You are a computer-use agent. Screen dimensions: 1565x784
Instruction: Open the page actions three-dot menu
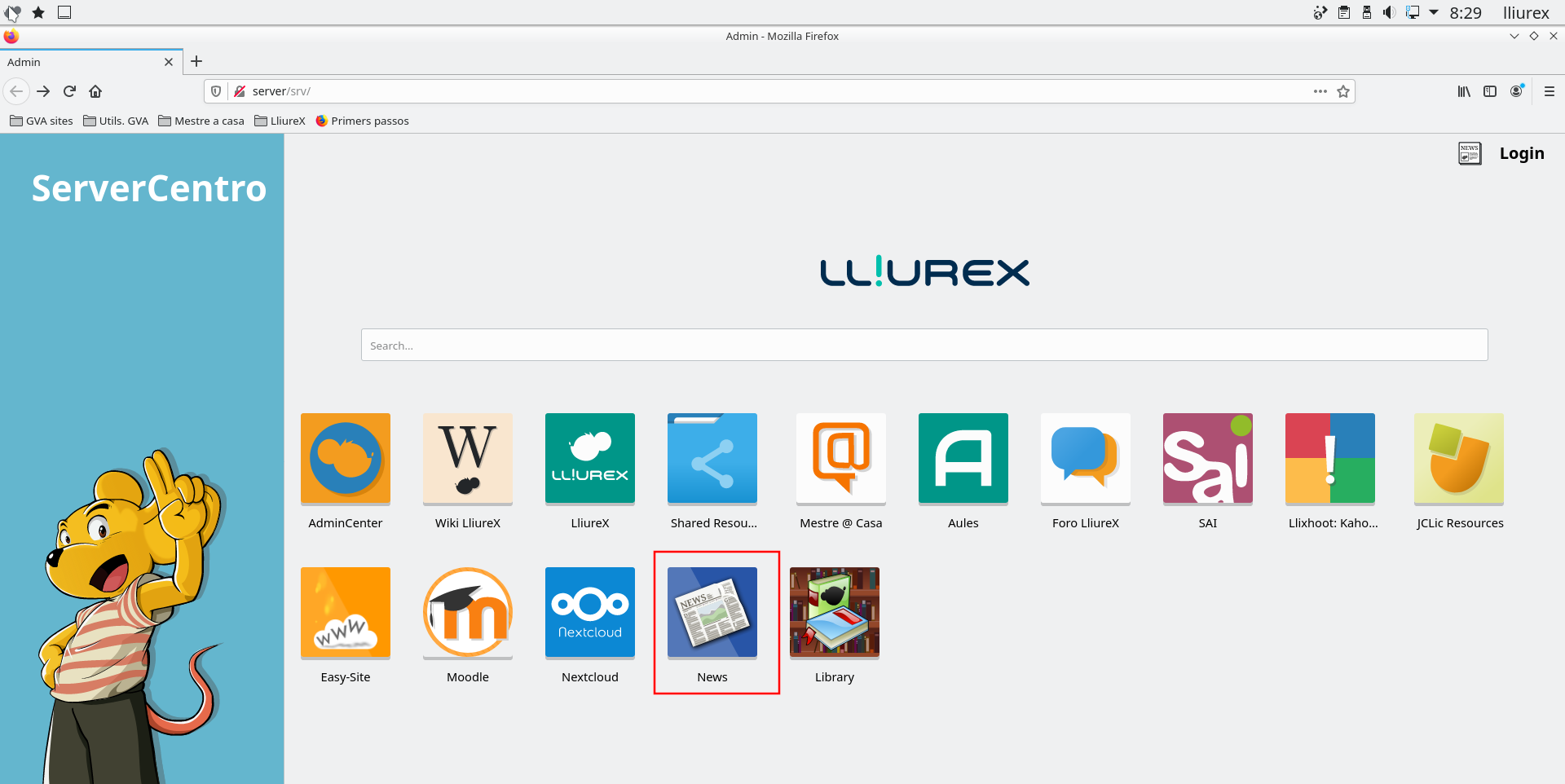coord(1320,91)
